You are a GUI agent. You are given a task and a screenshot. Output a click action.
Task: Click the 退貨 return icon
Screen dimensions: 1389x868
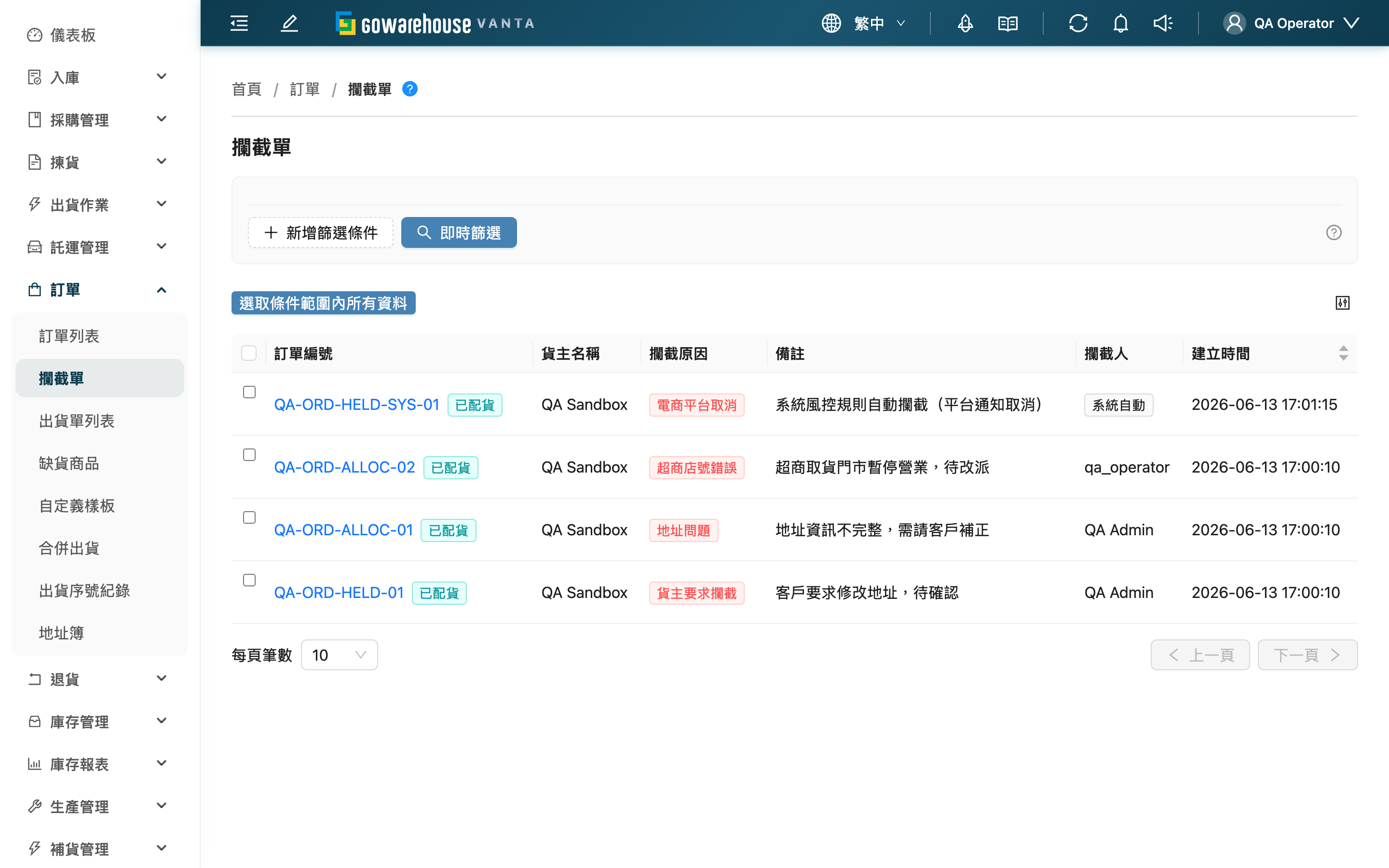pos(35,679)
